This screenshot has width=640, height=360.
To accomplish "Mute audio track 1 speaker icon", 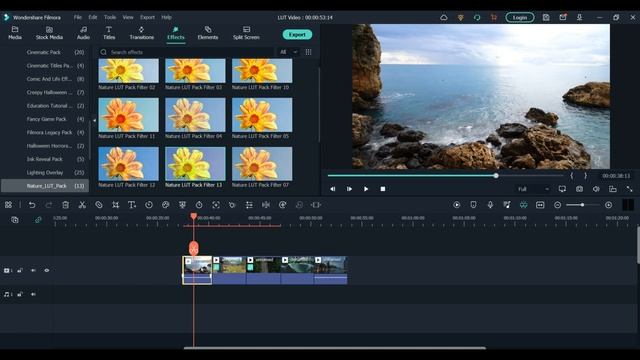I will pos(33,294).
